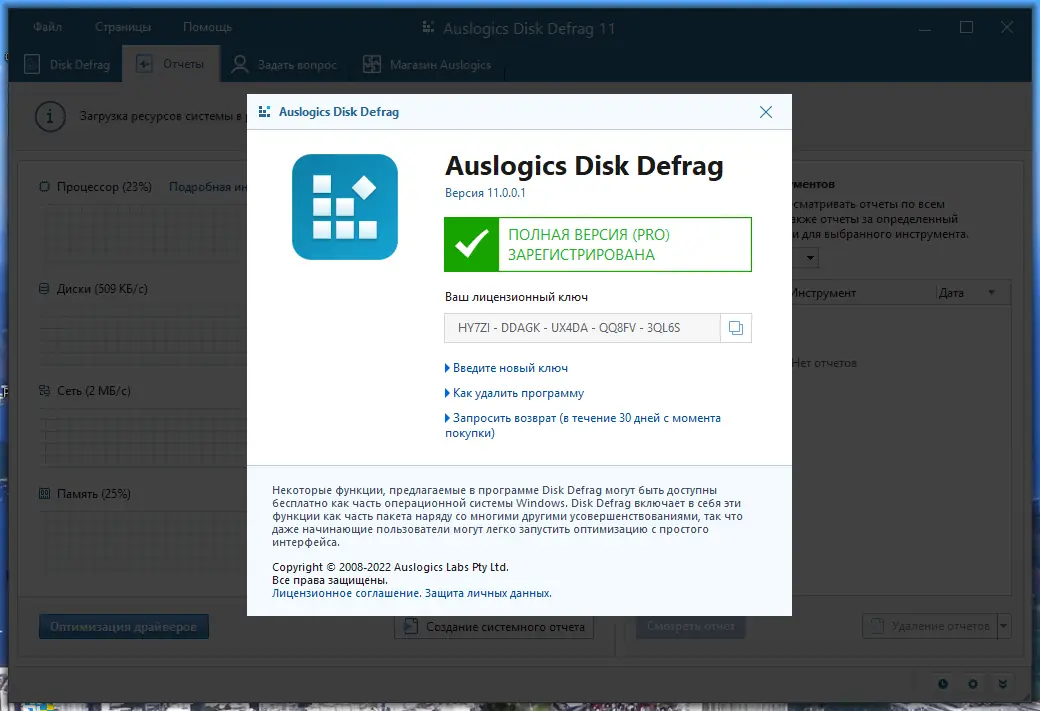1040x711 pixels.
Task: Open the Задать вопрос tab
Action: tap(285, 64)
